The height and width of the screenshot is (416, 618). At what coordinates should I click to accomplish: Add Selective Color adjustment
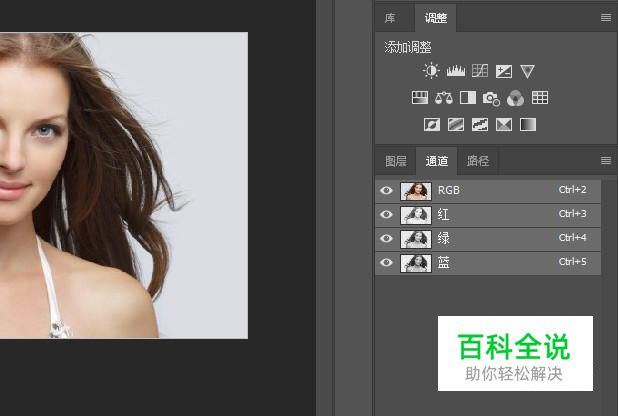tap(504, 125)
